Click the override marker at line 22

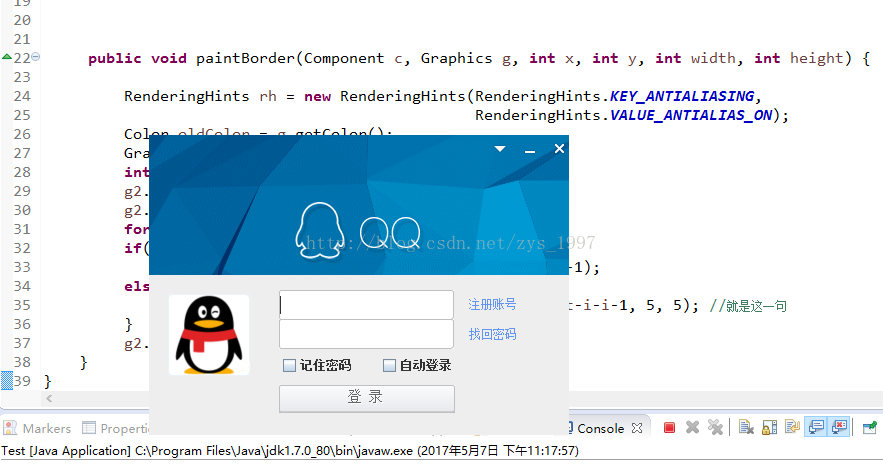(x=7, y=57)
